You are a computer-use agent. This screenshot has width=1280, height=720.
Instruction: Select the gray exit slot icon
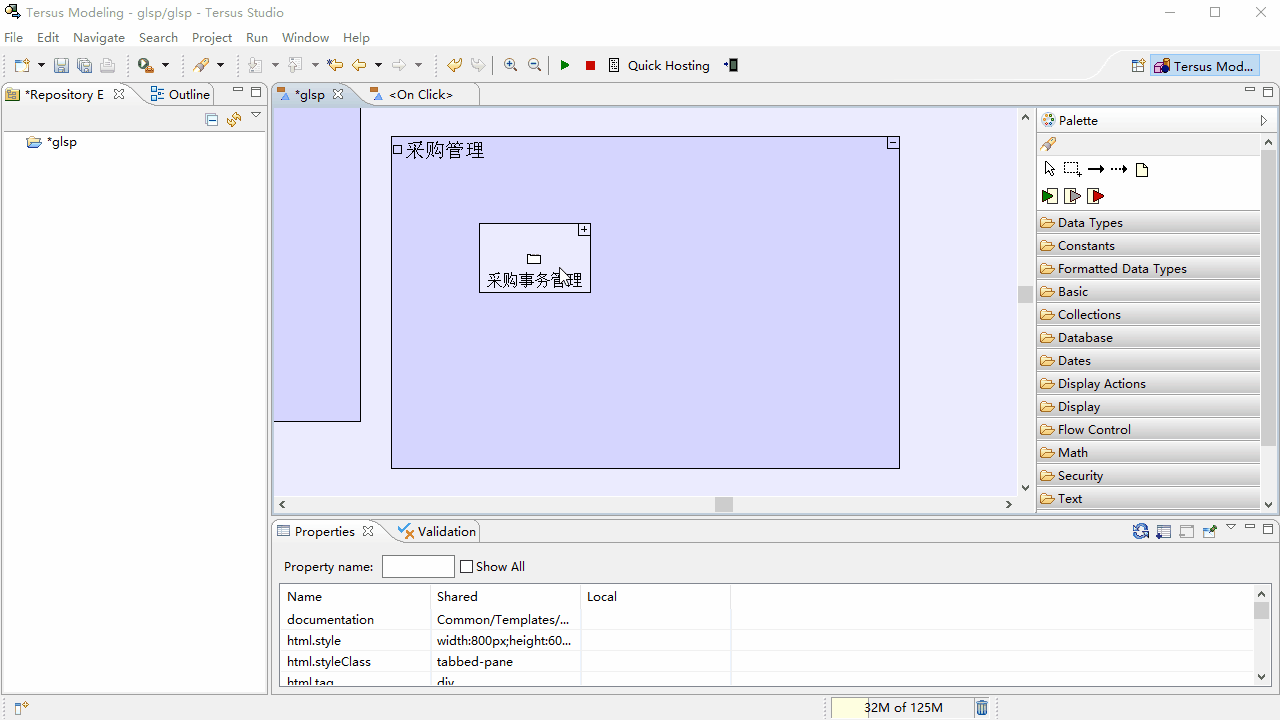(x=1072, y=196)
